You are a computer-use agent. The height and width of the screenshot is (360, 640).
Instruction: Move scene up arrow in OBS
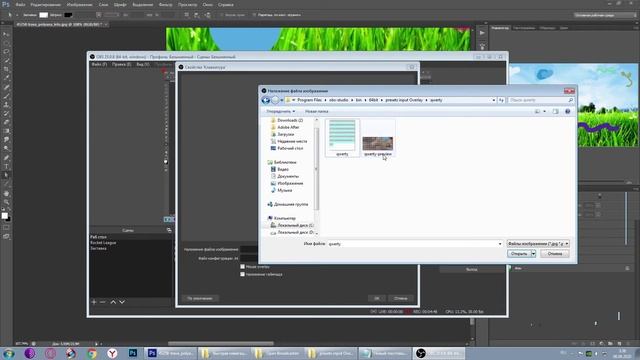click(x=113, y=302)
